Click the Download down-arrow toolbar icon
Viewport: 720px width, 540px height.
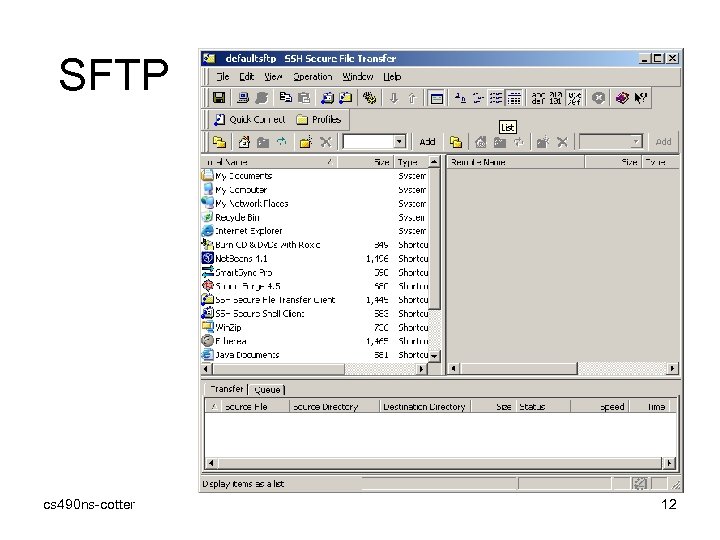click(x=394, y=98)
